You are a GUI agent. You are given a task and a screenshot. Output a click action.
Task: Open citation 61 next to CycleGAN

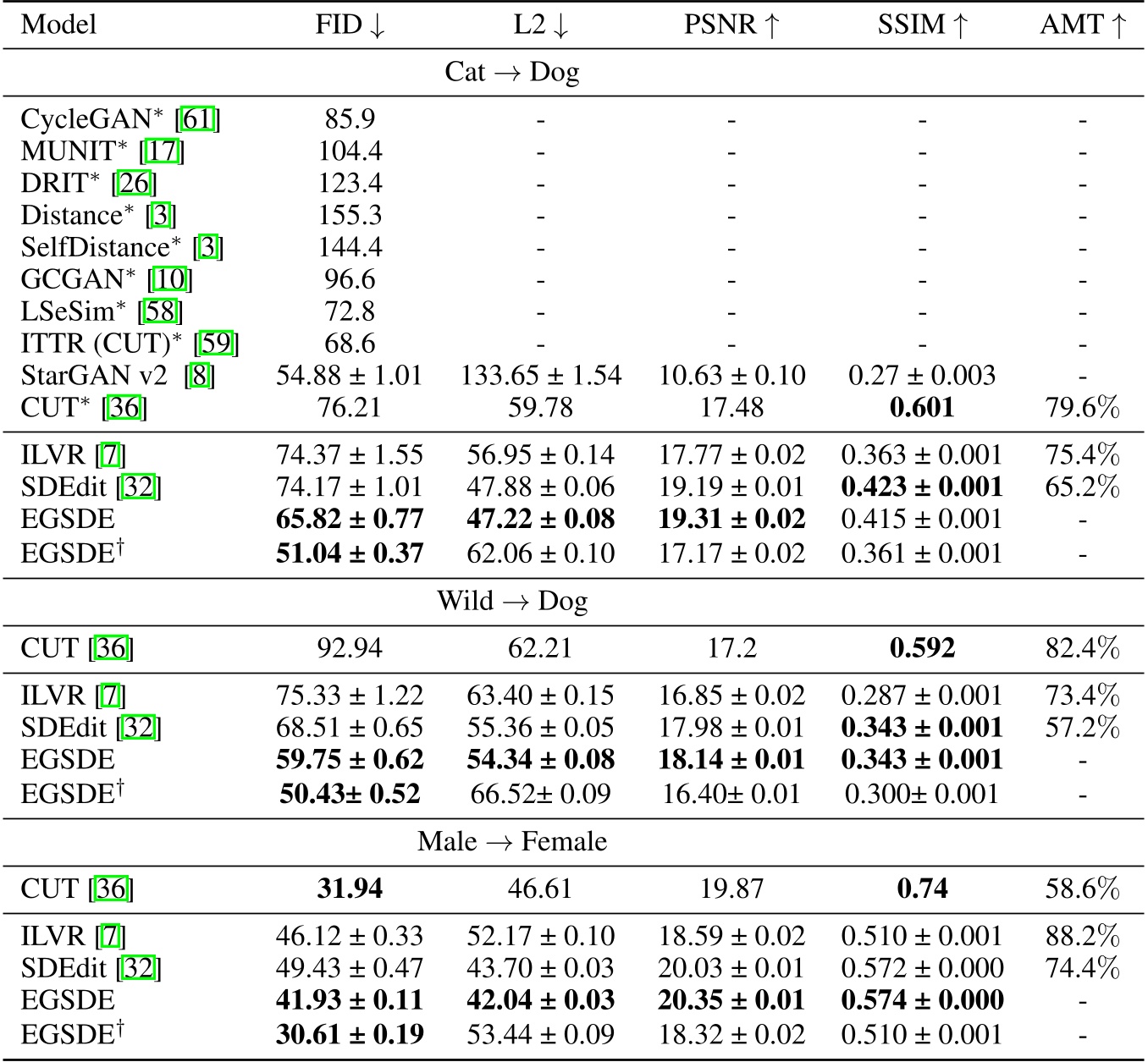pos(196,119)
